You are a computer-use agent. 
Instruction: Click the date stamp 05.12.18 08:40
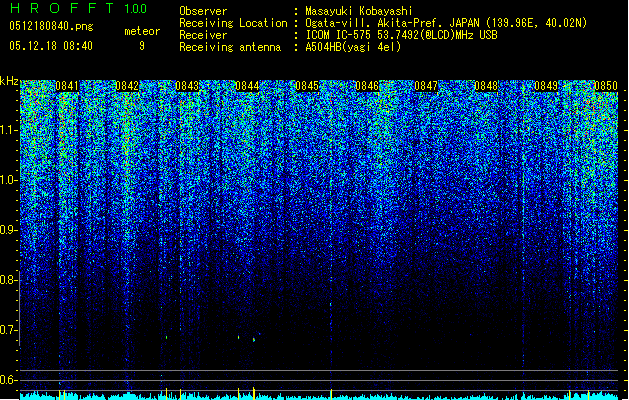[51, 46]
